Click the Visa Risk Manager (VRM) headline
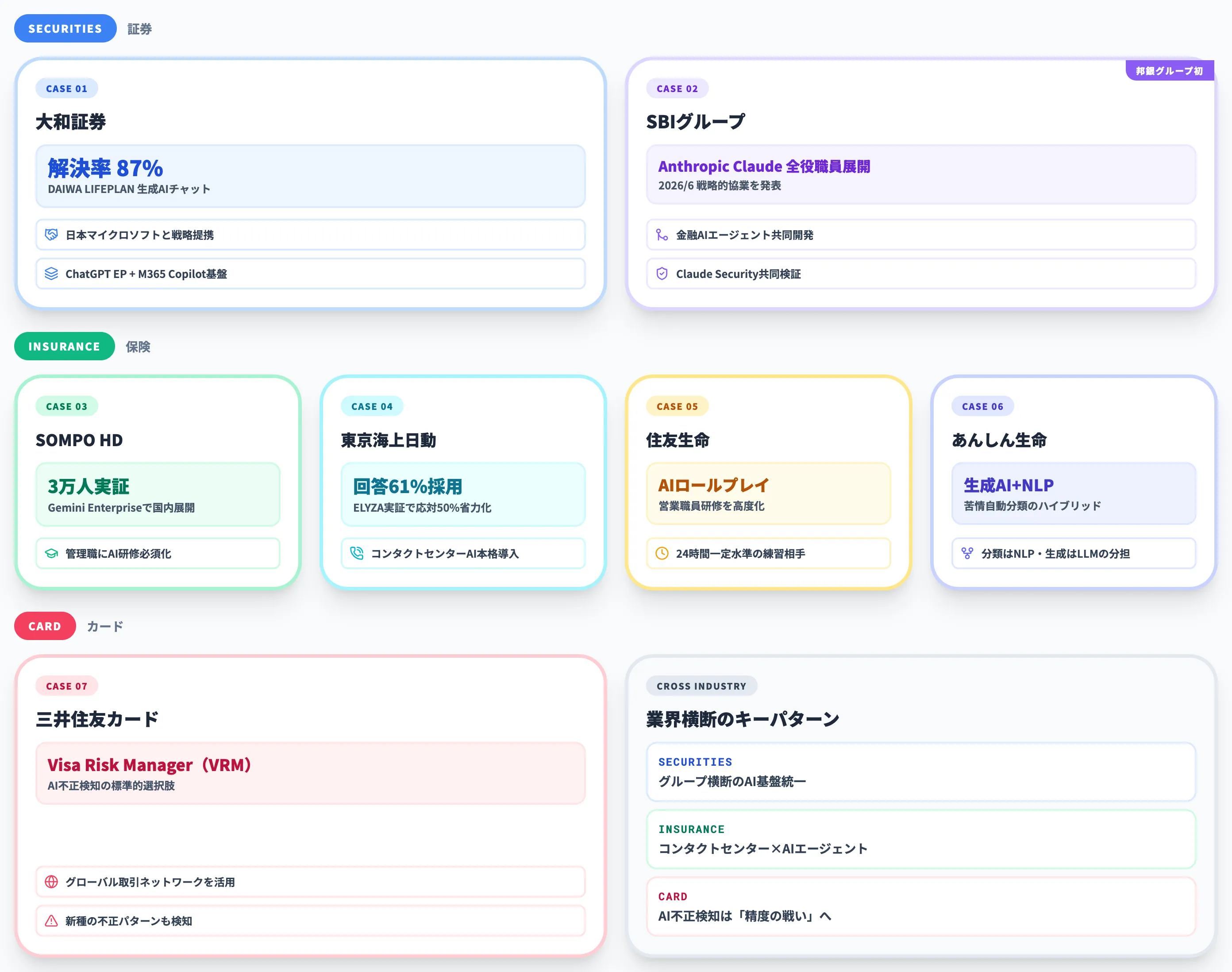Image resolution: width=1232 pixels, height=972 pixels. click(150, 765)
